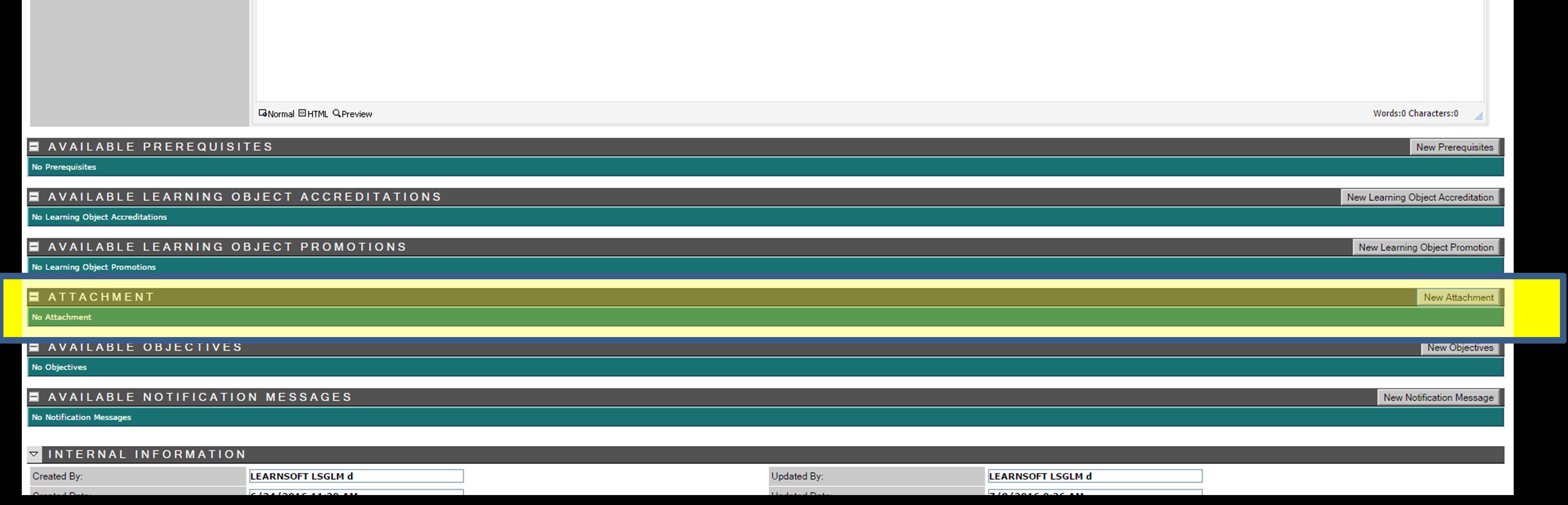Click the New Prerequisites button
Image resolution: width=1568 pixels, height=505 pixels.
tap(1454, 147)
